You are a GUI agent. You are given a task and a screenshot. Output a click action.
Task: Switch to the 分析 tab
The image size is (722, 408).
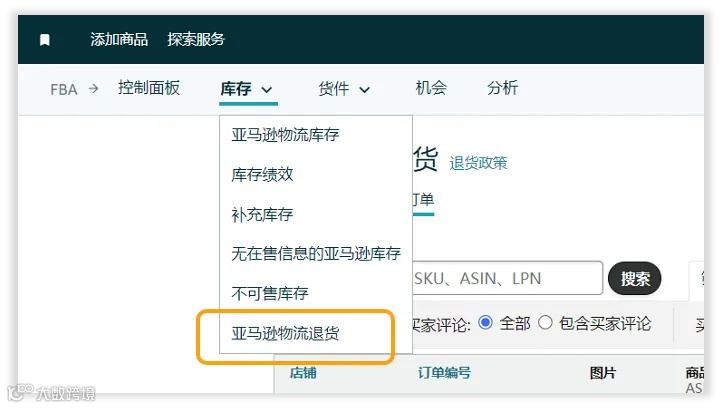(502, 87)
